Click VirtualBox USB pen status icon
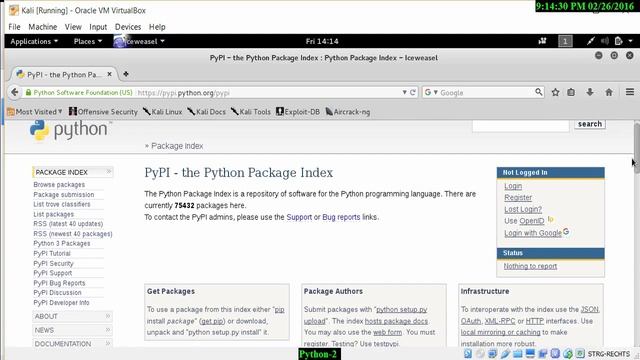Image resolution: width=640 pixels, height=360 pixels. pyautogui.click(x=505, y=353)
